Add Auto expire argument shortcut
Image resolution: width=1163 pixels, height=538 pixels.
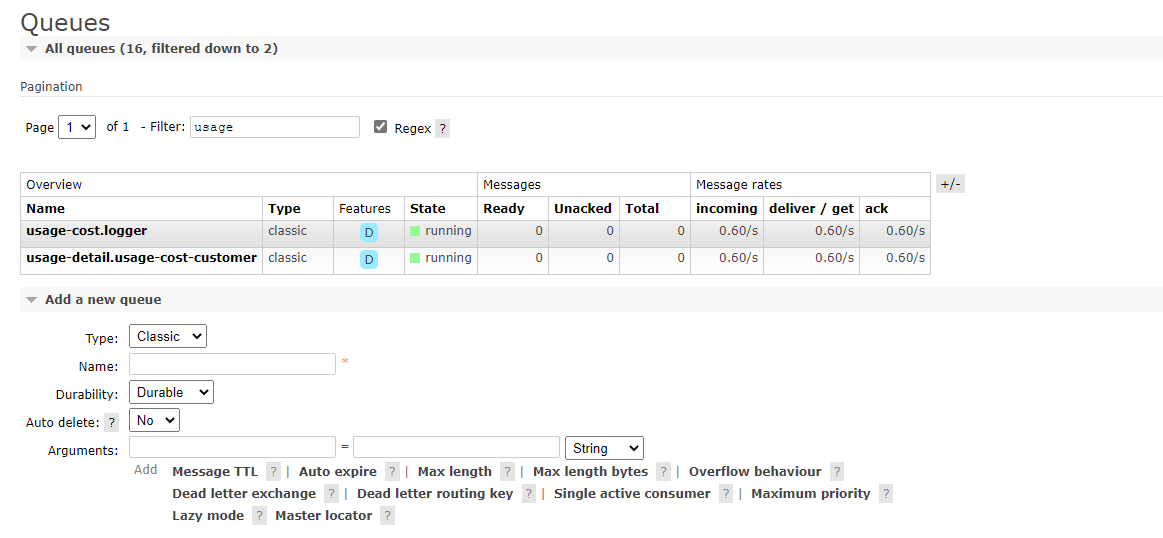click(337, 472)
